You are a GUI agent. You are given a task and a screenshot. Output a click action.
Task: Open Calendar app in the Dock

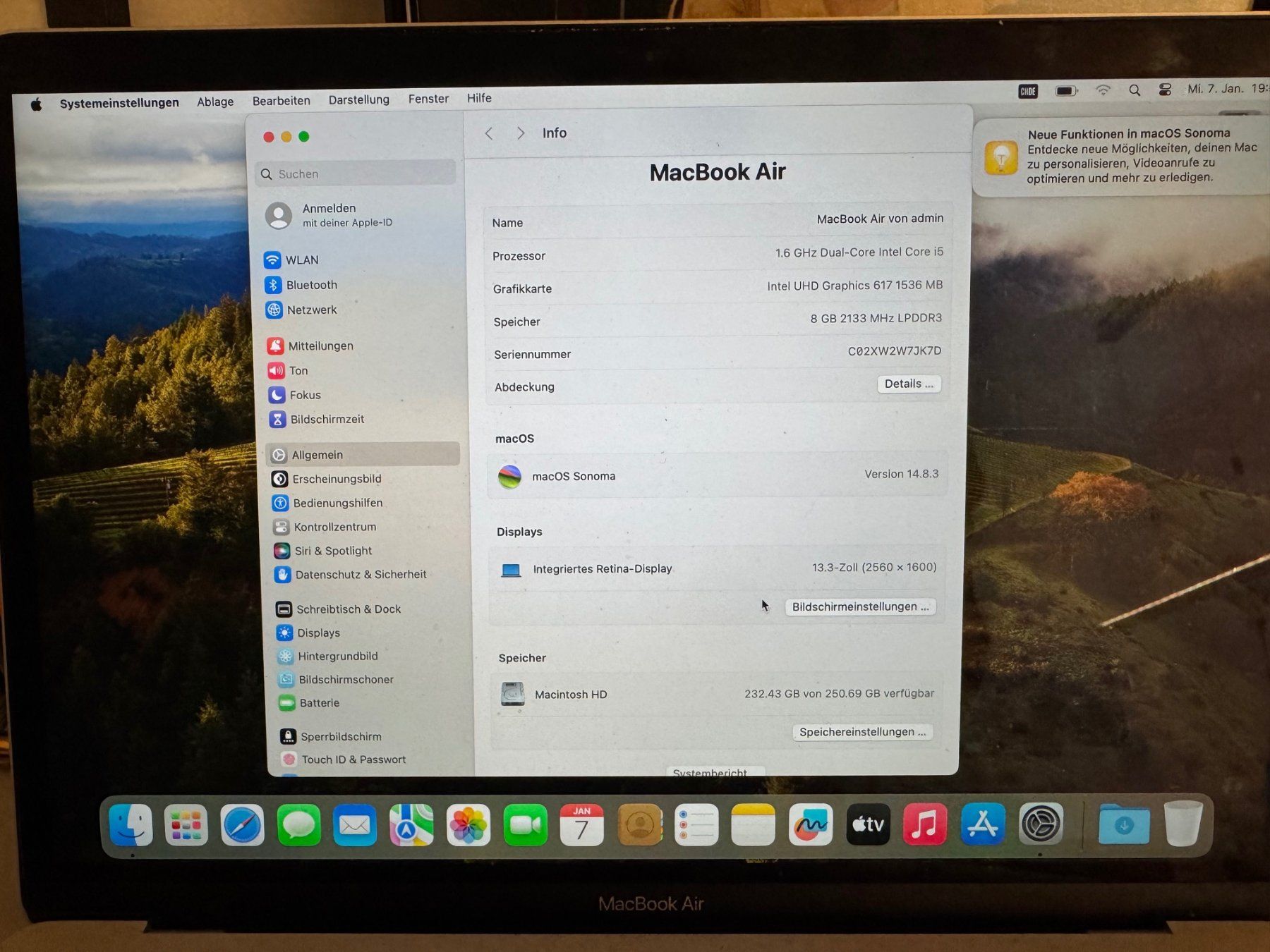(582, 824)
